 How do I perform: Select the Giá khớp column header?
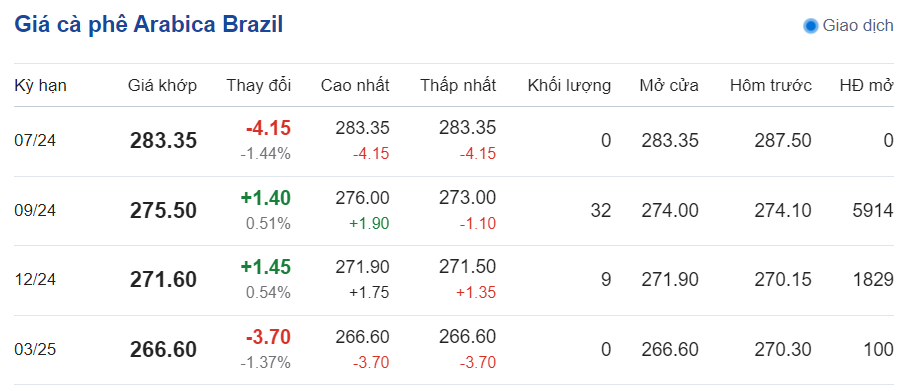[162, 86]
